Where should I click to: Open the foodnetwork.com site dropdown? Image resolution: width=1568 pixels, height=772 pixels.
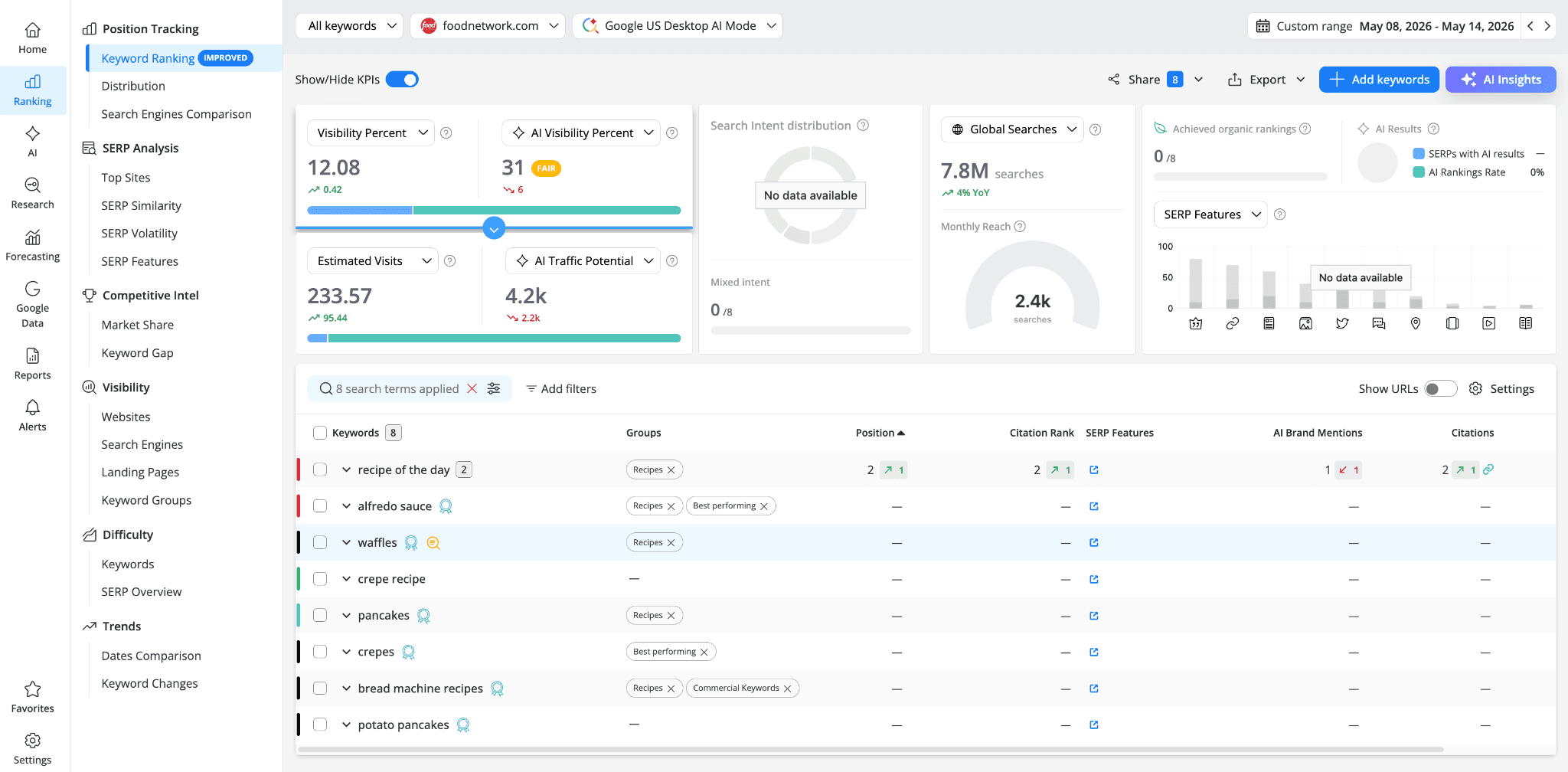tap(488, 26)
